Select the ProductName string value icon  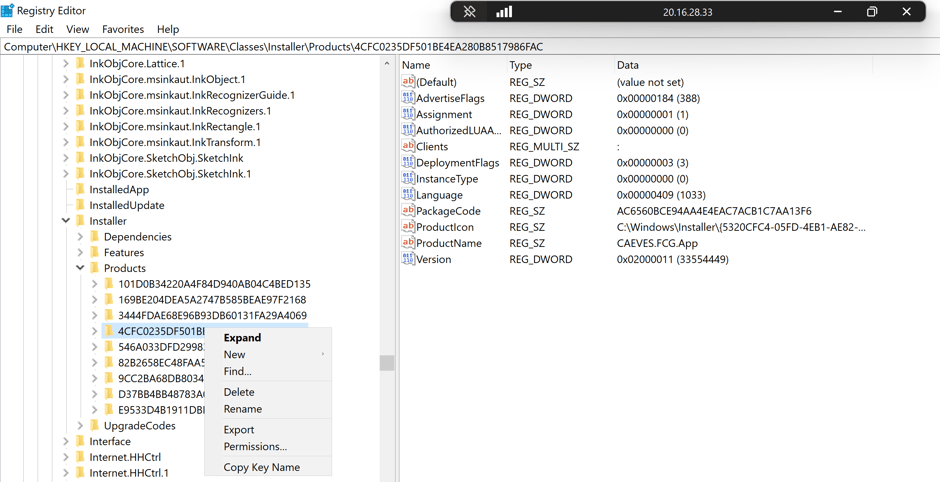(408, 243)
